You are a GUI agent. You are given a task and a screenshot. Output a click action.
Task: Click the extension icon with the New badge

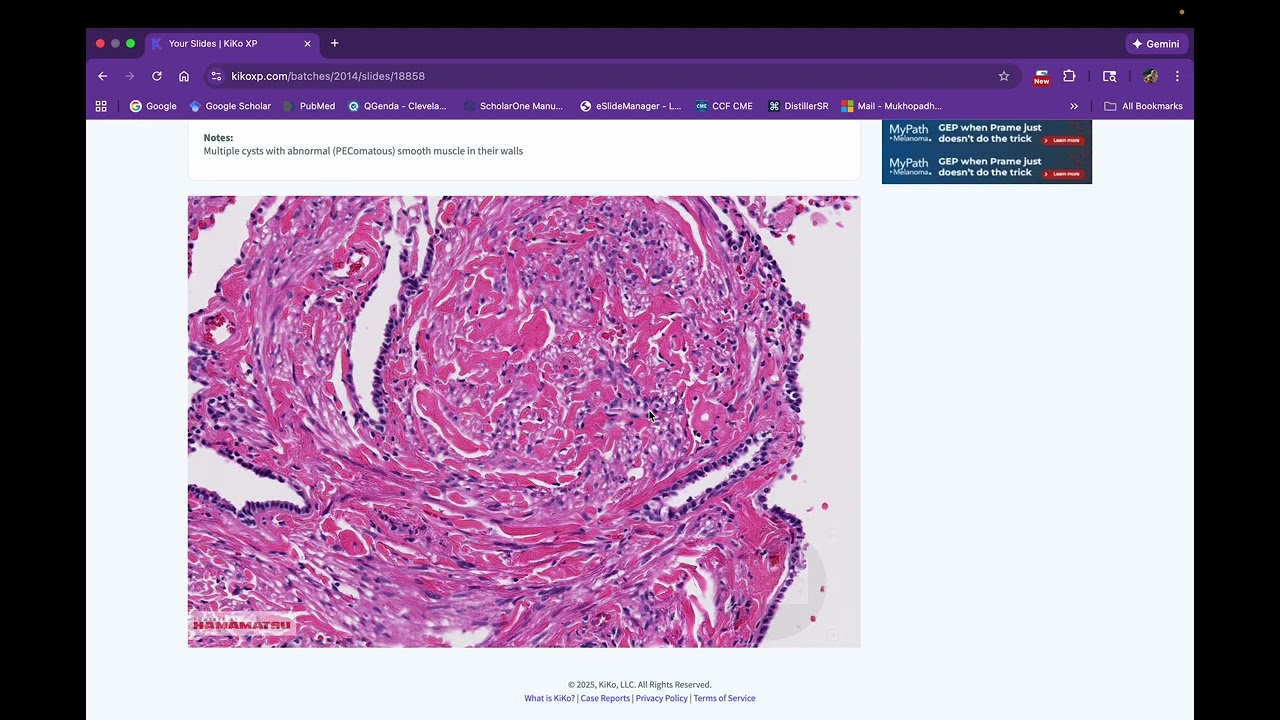point(1041,77)
